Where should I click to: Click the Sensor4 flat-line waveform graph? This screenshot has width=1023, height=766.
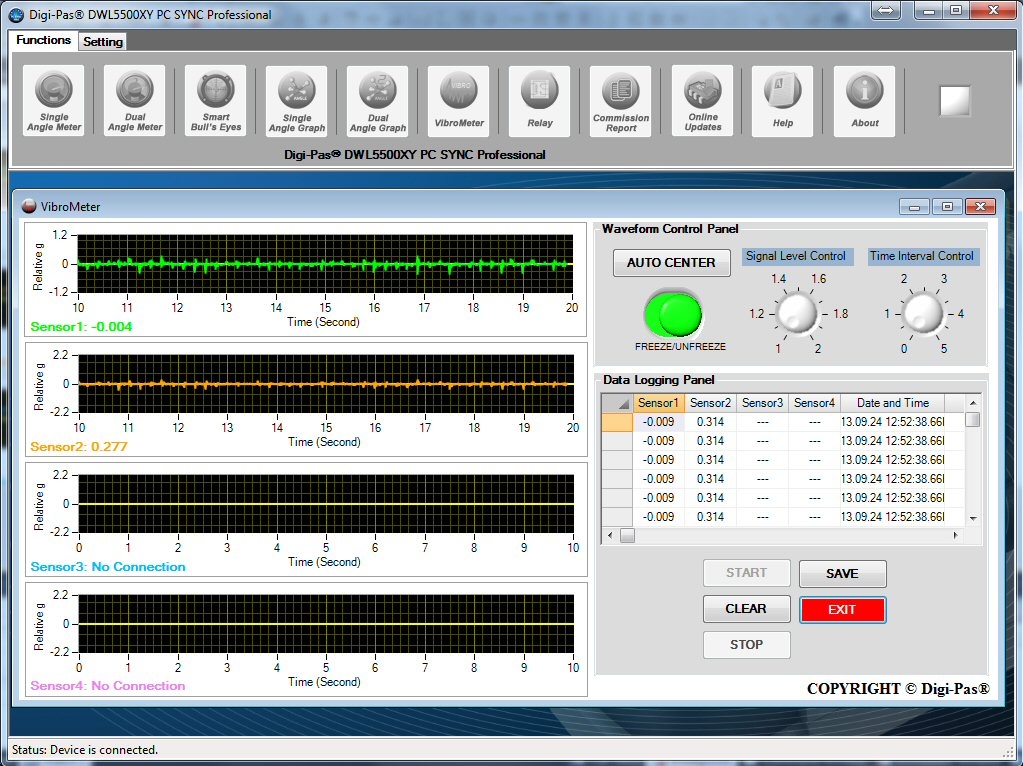click(326, 624)
